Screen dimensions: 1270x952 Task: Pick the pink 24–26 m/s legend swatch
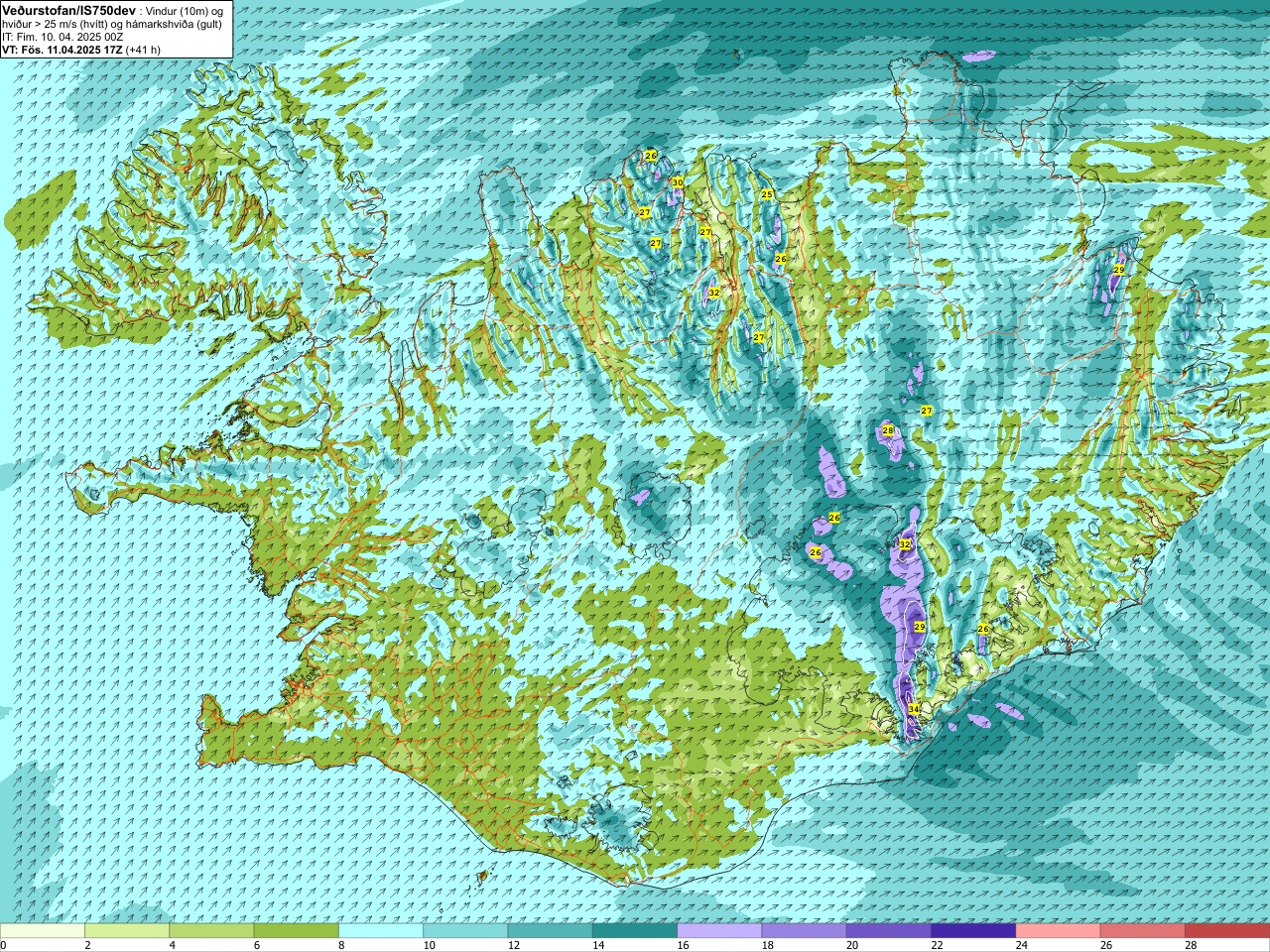pyautogui.click(x=1059, y=931)
